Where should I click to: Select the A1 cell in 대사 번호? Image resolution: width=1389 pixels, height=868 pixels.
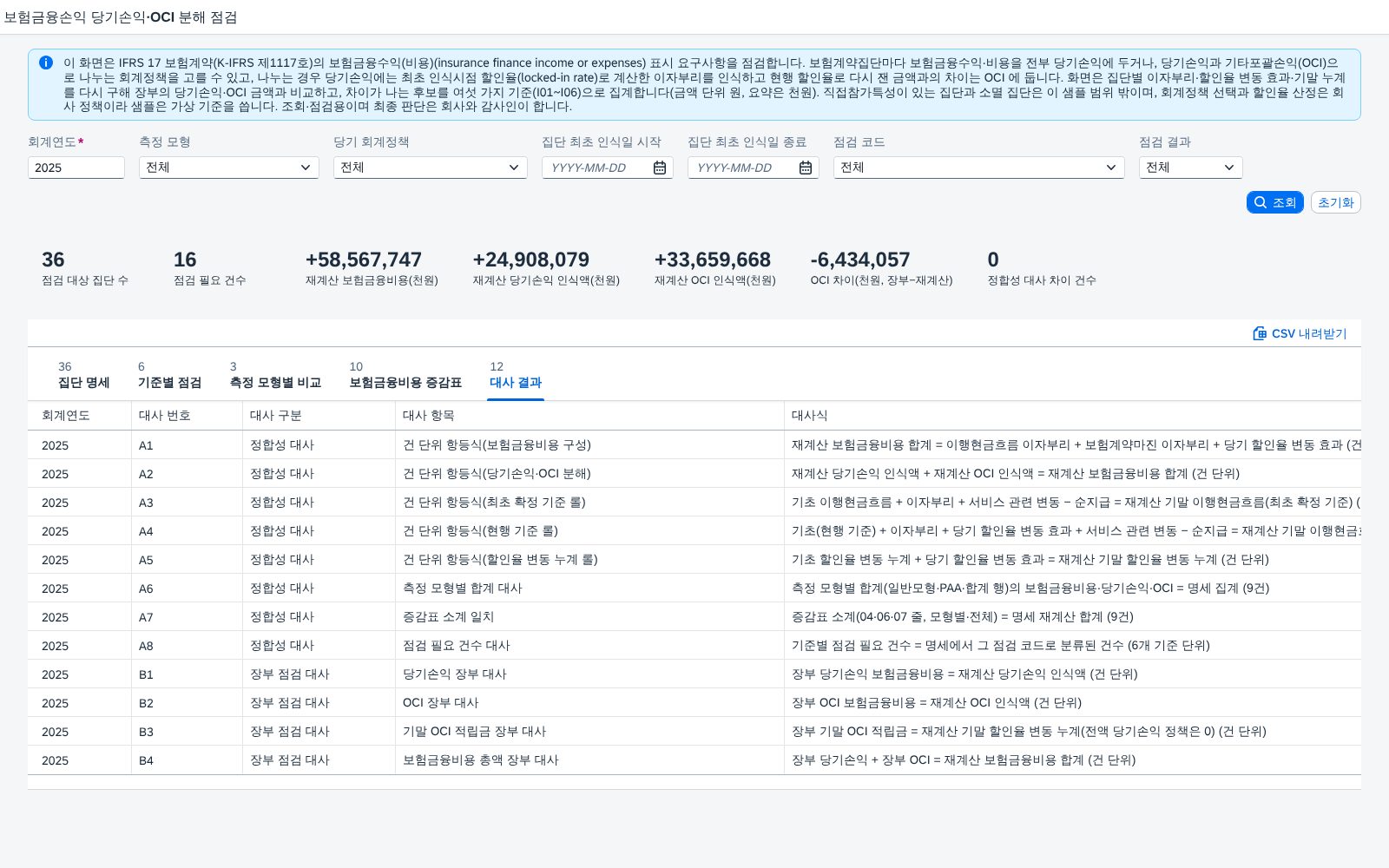click(x=188, y=445)
